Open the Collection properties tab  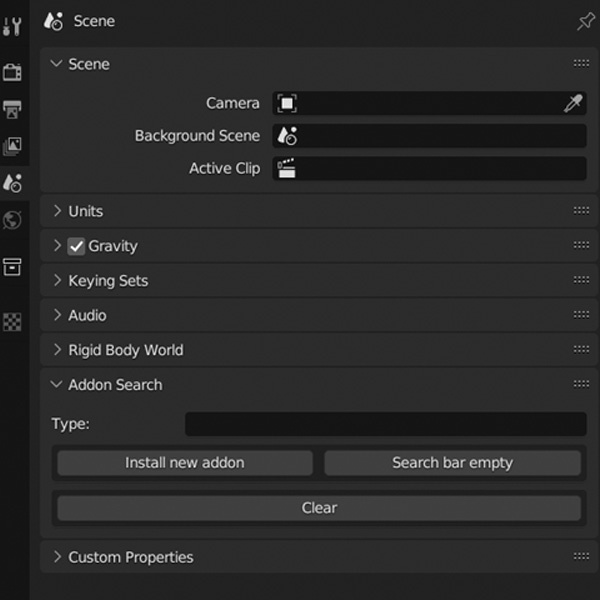click(x=12, y=266)
